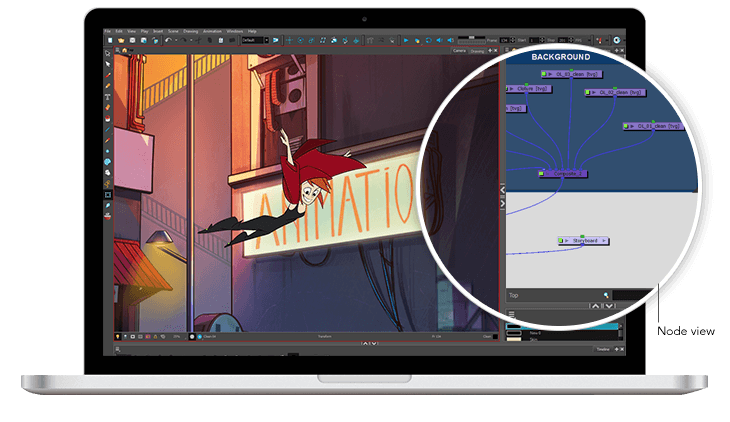Click the Undo arrow icon
Screen dimensions: 730x422
click(x=169, y=40)
